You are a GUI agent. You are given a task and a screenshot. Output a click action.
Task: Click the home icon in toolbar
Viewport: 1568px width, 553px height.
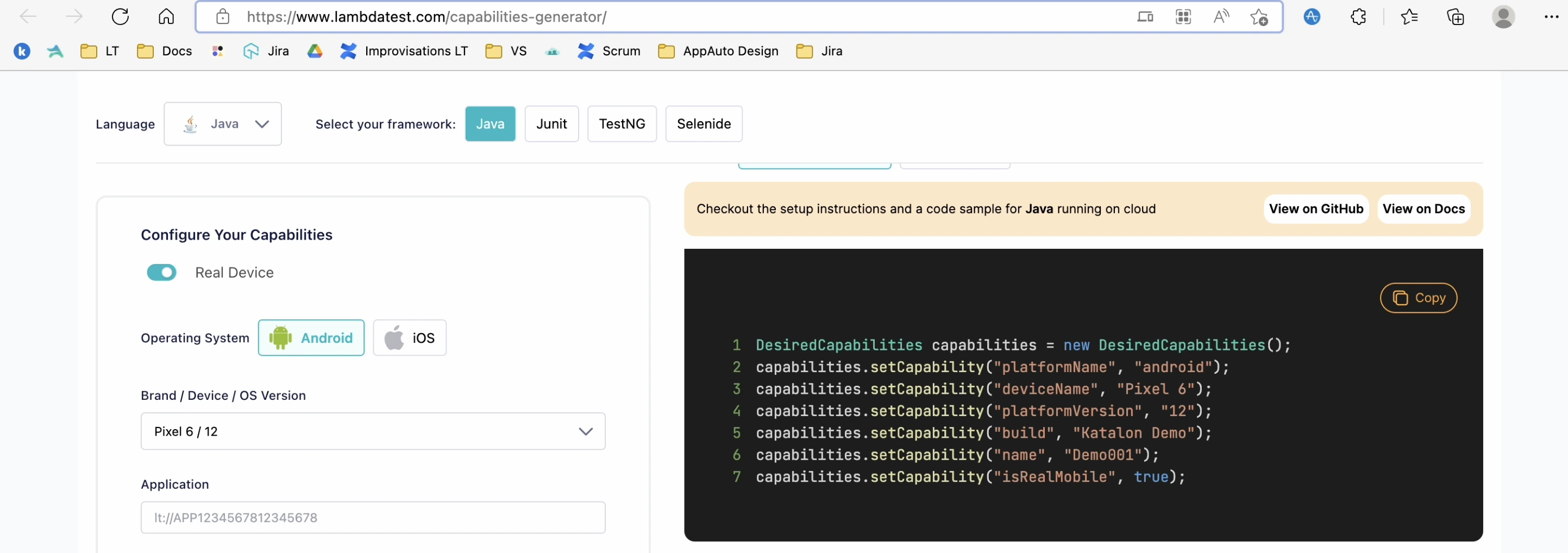coord(166,16)
